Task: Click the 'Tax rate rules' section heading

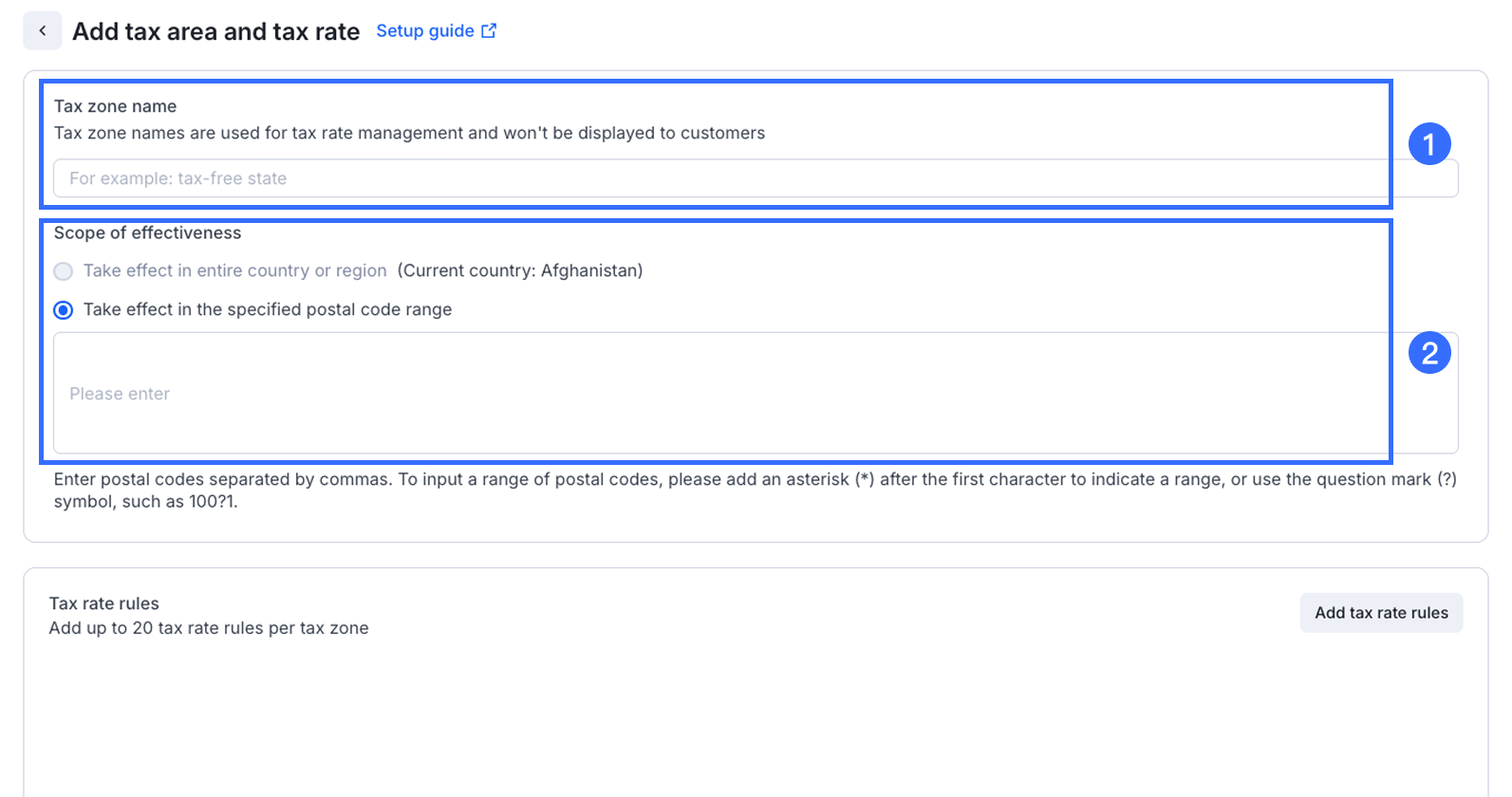Action: [103, 603]
